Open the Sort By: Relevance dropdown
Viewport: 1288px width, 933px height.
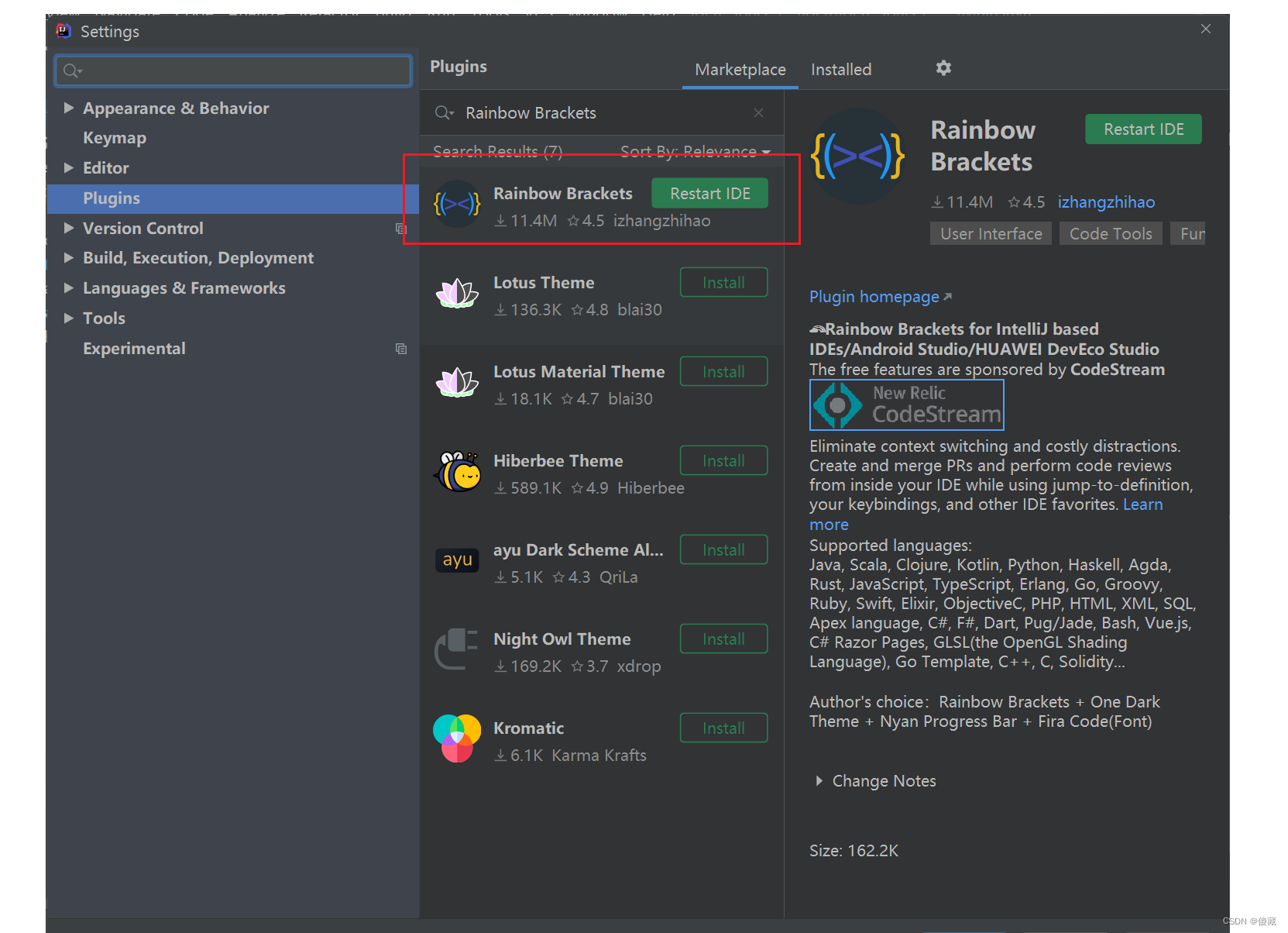[695, 151]
